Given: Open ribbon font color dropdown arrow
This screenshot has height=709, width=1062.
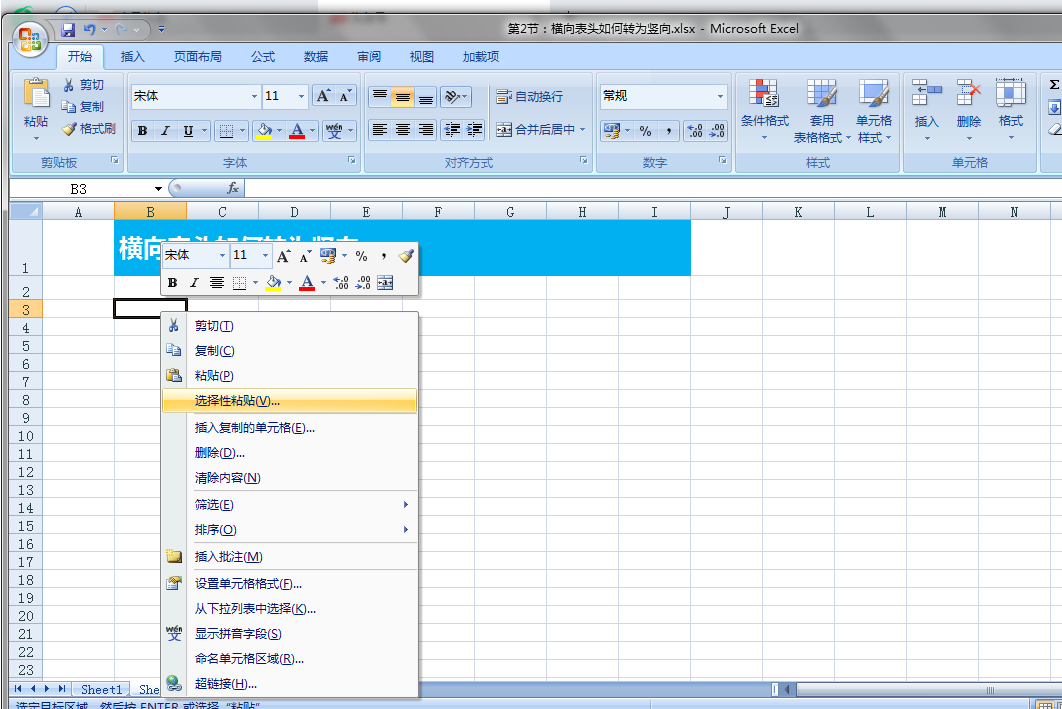Looking at the screenshot, I should click(x=312, y=131).
